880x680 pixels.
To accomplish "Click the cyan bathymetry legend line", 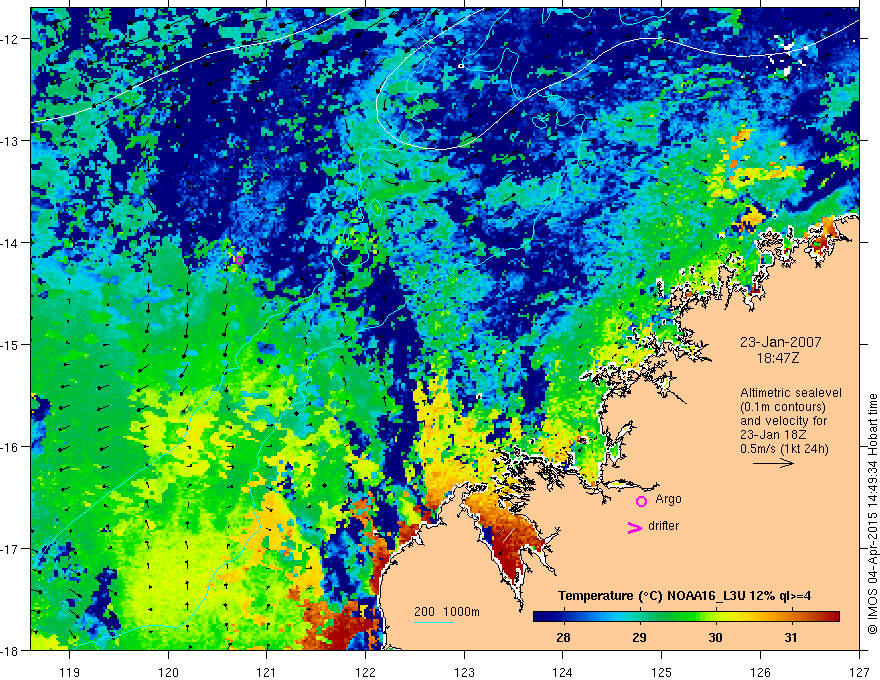I will (434, 622).
